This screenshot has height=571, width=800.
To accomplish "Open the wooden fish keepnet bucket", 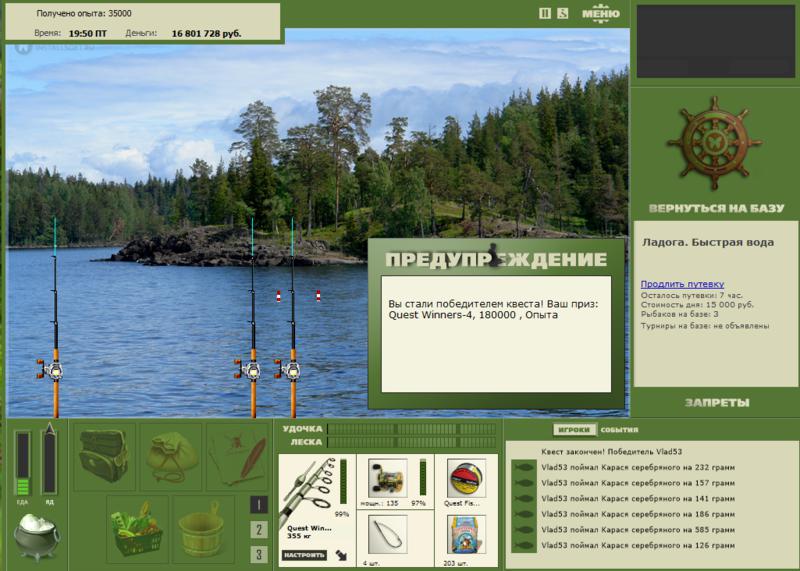I will coord(203,527).
